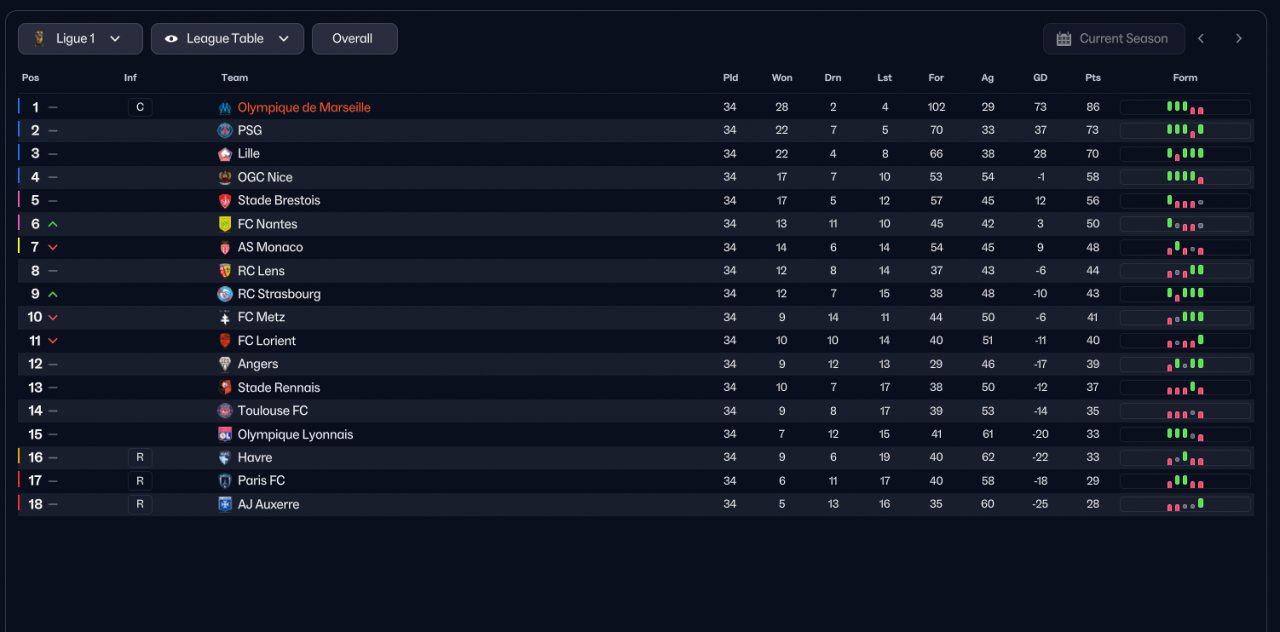Click the Lille club crest icon

coord(225,154)
